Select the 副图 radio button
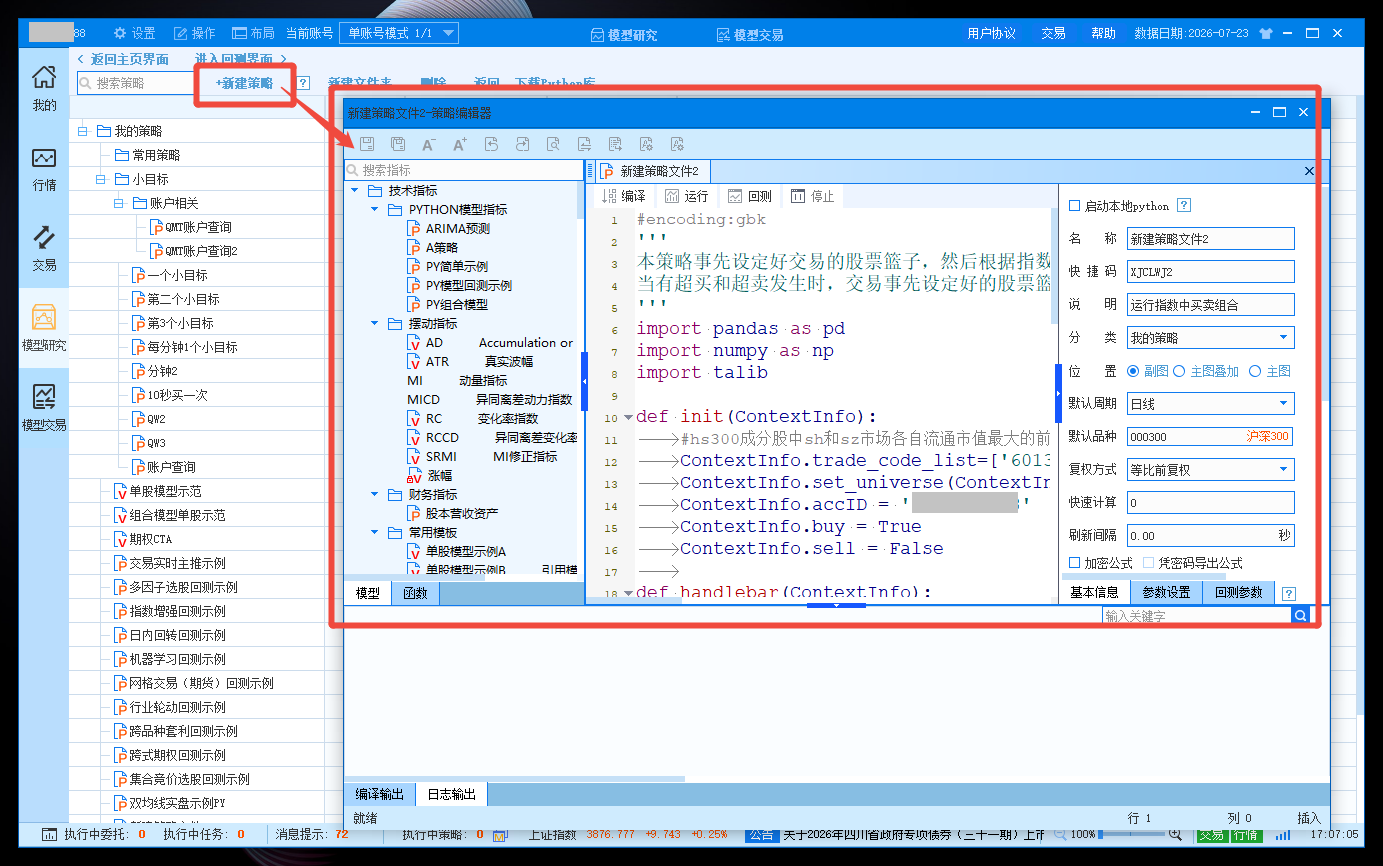Image resolution: width=1383 pixels, height=866 pixels. (x=1133, y=371)
